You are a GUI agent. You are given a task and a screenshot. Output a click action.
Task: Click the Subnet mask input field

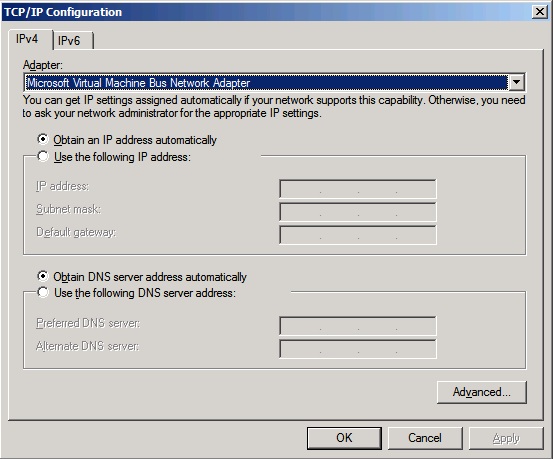coord(358,212)
